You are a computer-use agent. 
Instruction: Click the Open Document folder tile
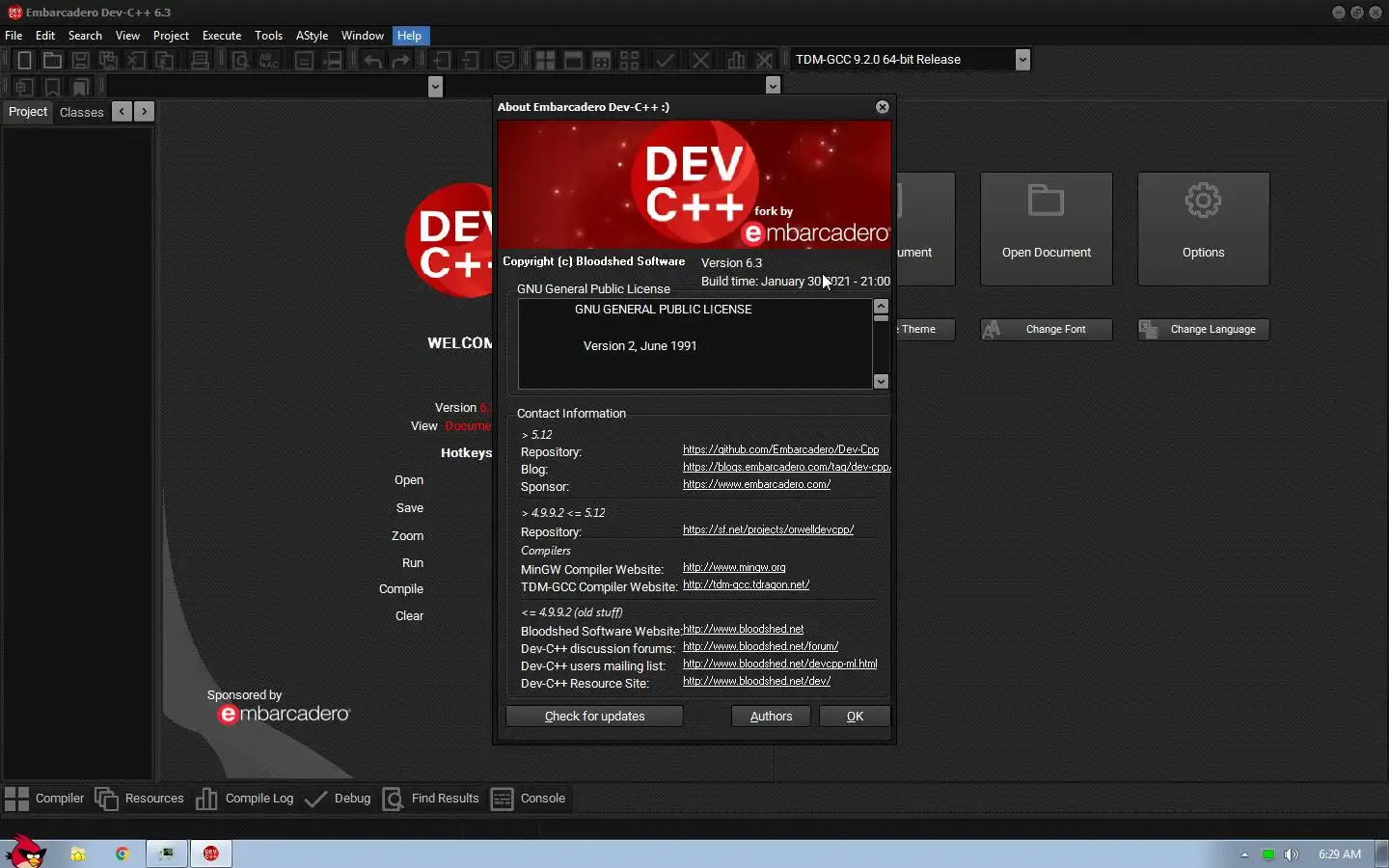click(x=1047, y=229)
